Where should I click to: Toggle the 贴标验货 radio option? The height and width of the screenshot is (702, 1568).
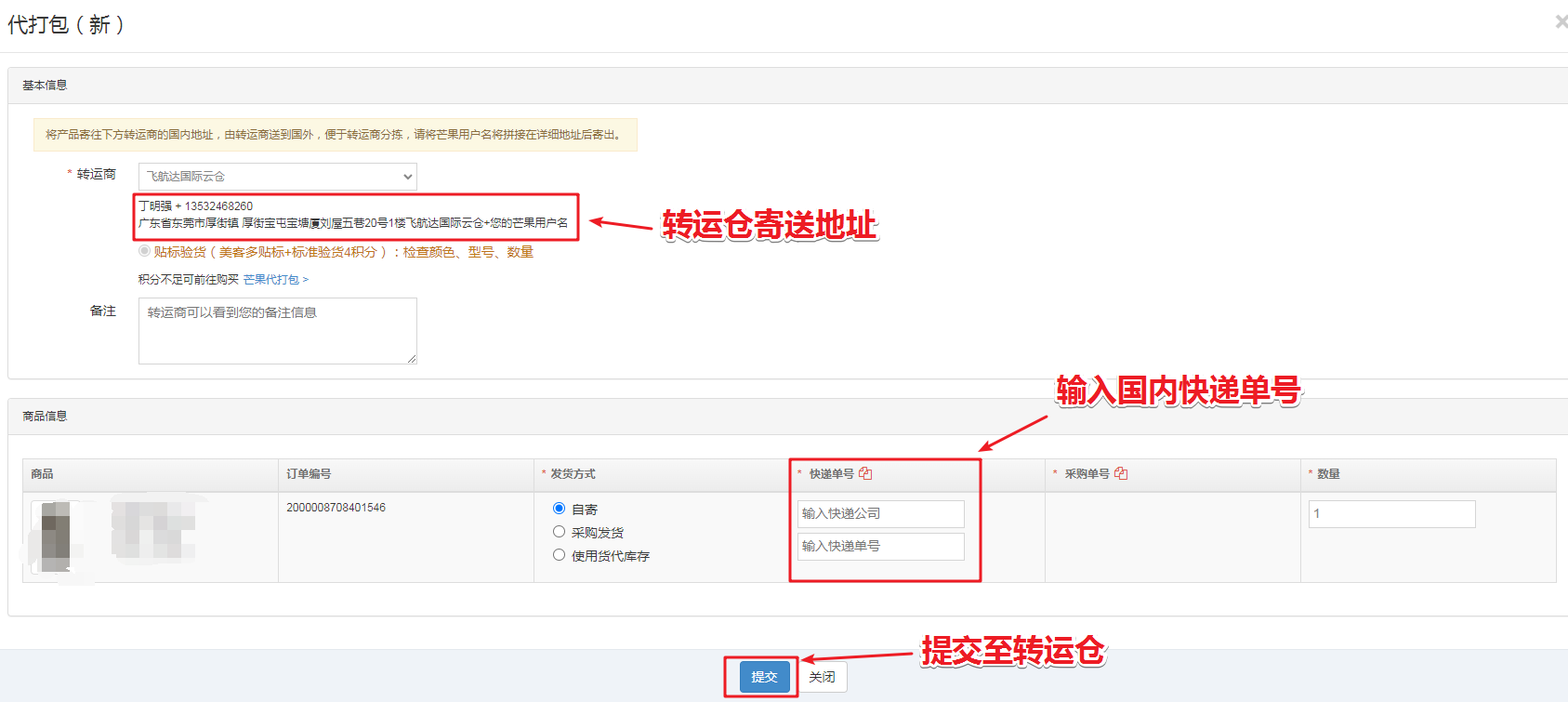[x=144, y=251]
